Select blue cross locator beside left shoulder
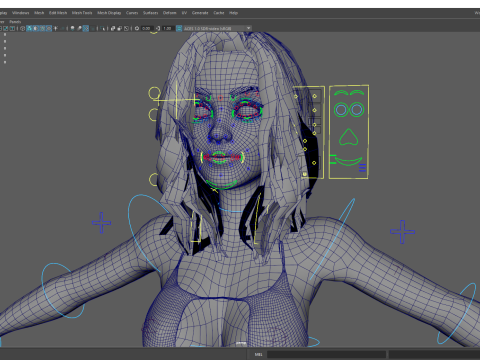 pyautogui.click(x=101, y=222)
